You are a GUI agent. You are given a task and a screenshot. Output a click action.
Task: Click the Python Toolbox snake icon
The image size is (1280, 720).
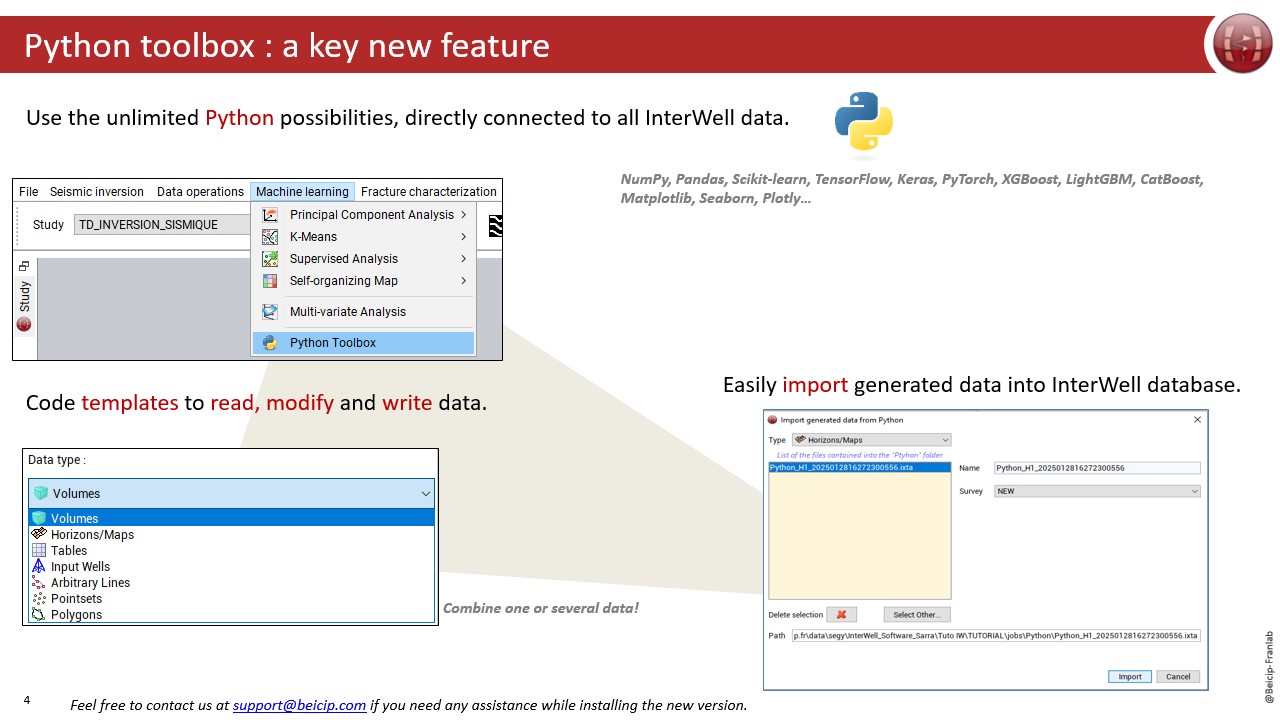pyautogui.click(x=270, y=343)
